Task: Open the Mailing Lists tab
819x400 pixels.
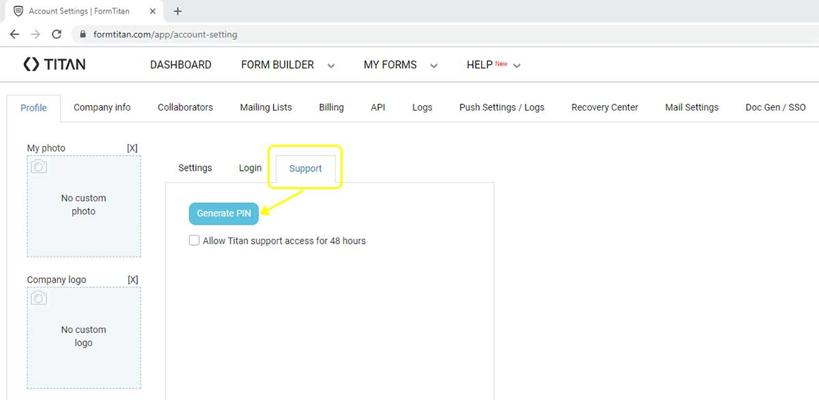Action: point(266,108)
